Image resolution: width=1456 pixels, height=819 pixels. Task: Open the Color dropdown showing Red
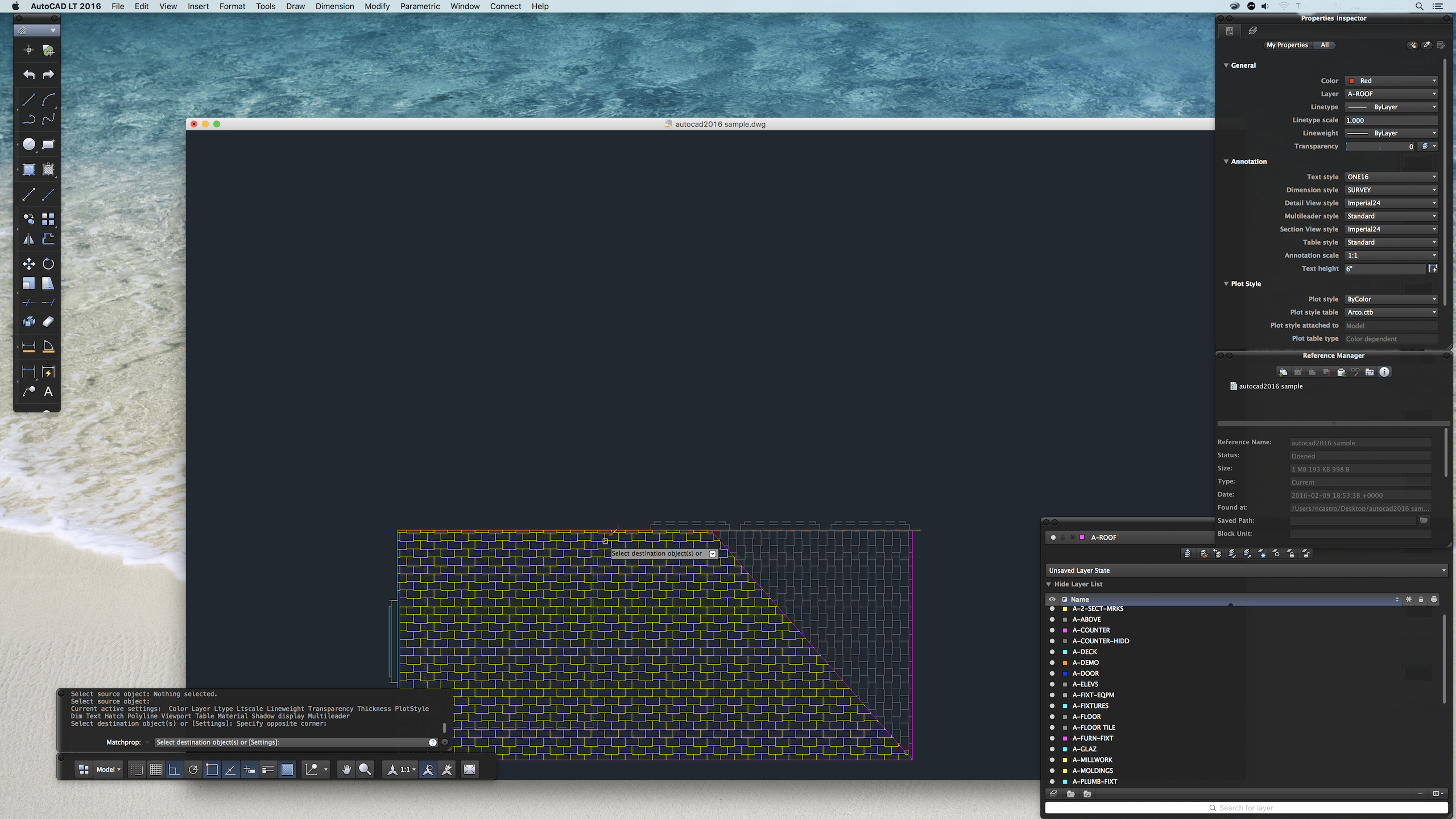point(1391,81)
